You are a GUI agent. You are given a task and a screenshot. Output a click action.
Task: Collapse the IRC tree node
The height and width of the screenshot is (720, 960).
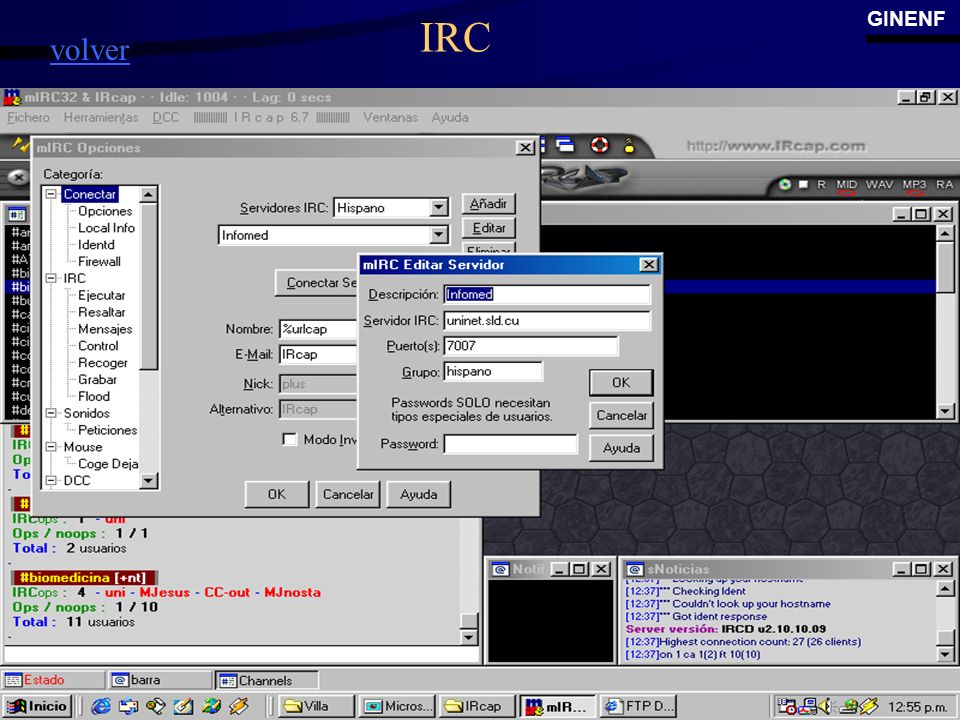tap(51, 278)
